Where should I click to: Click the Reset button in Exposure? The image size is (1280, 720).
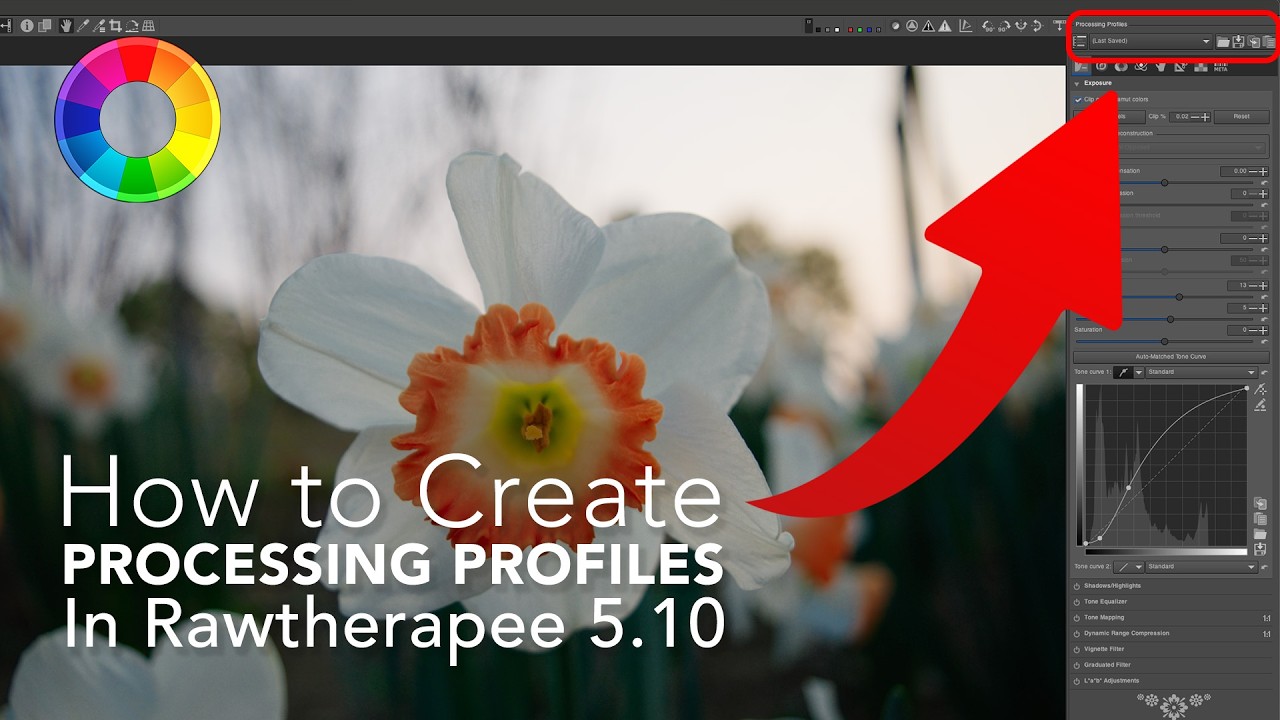click(x=1241, y=116)
